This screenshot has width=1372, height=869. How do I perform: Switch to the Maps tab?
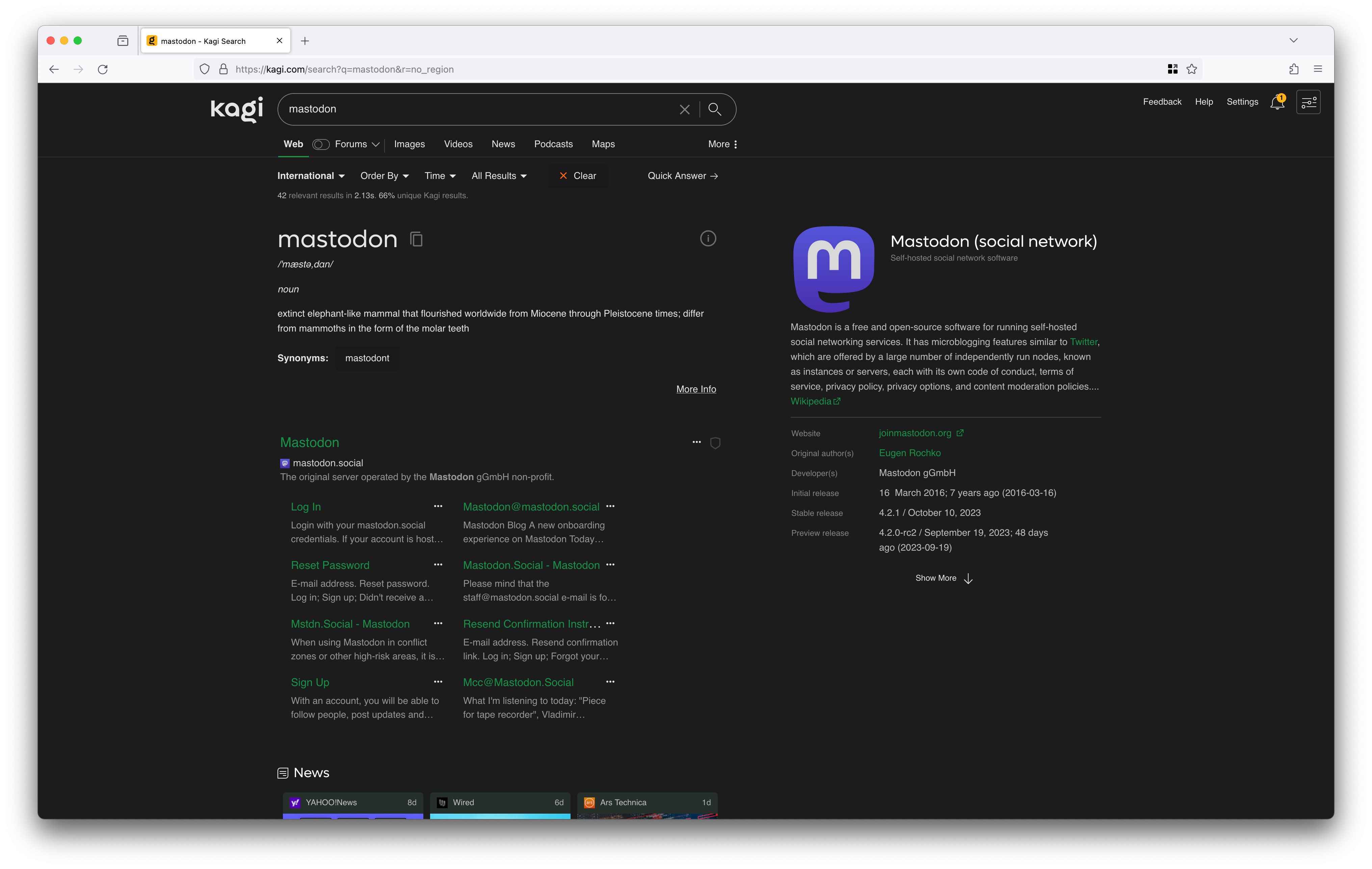point(603,144)
